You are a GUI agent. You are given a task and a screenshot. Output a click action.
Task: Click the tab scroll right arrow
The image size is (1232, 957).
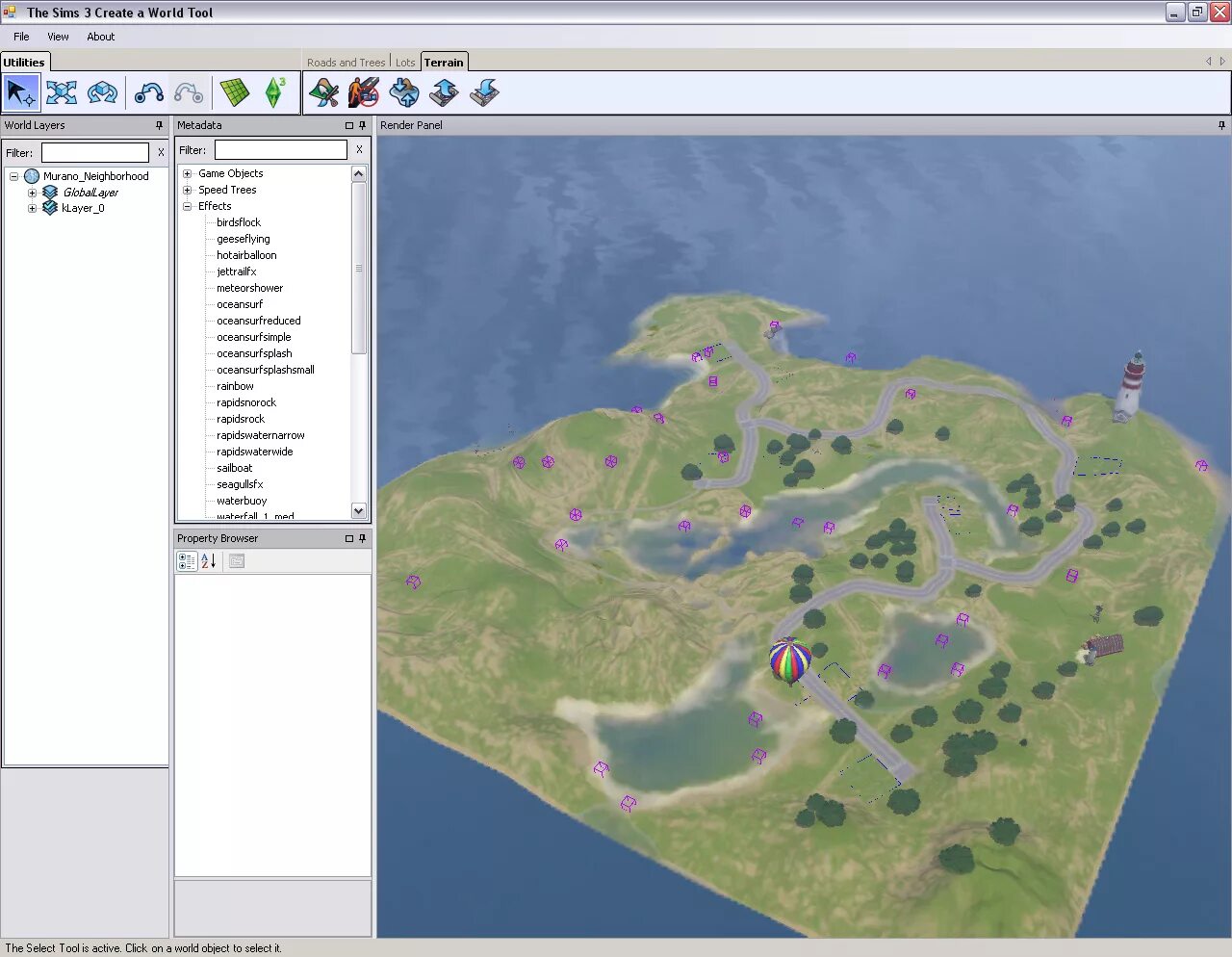coord(1222,62)
